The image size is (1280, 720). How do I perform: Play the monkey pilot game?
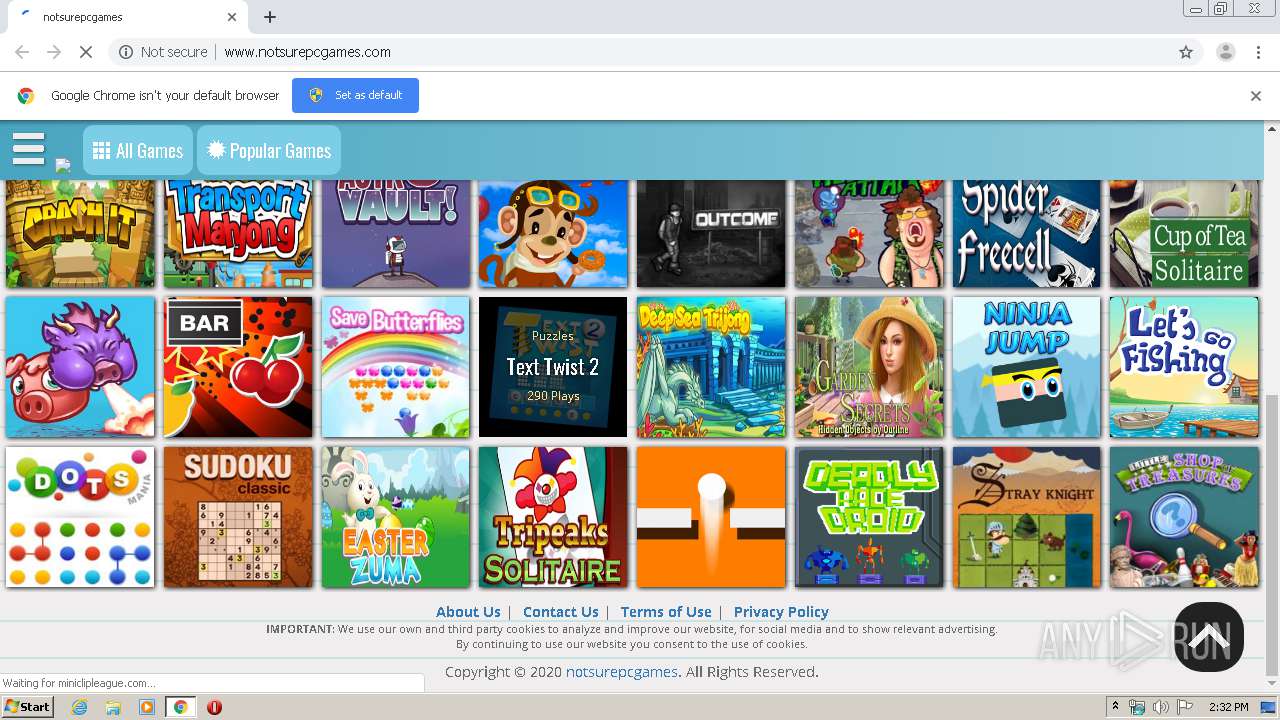pos(553,233)
